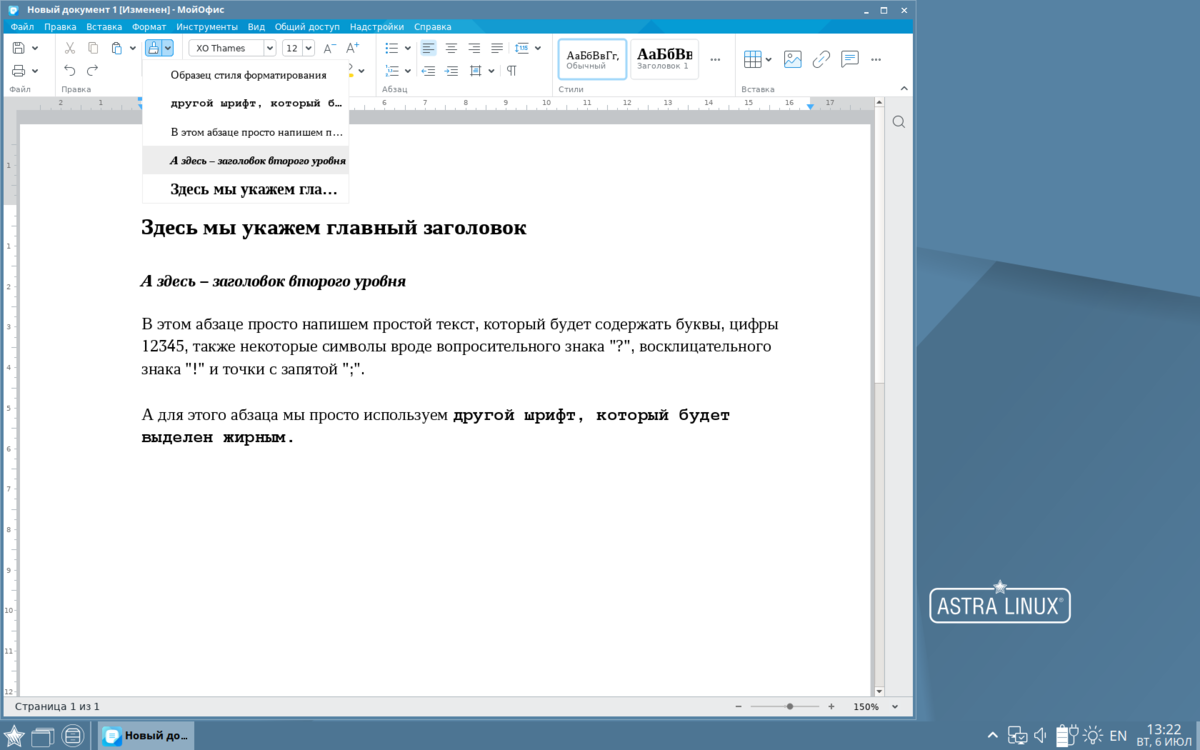Click the Стили overflow ellipsis button
The width and height of the screenshot is (1200, 750).
pos(716,60)
